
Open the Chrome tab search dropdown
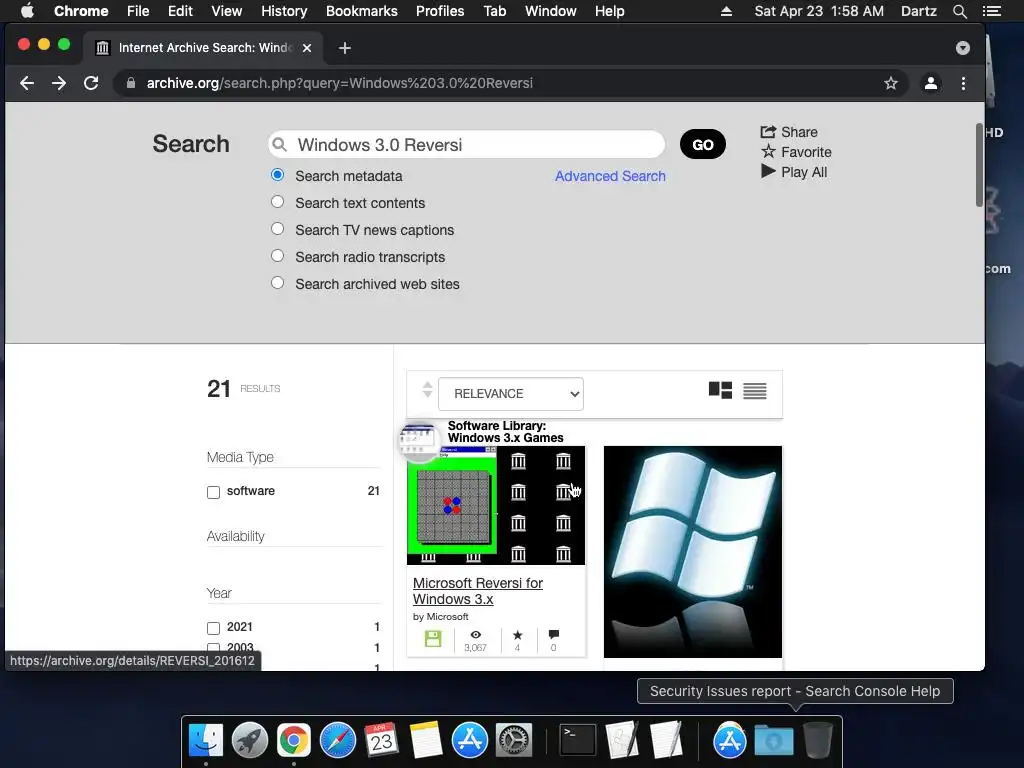(x=963, y=48)
